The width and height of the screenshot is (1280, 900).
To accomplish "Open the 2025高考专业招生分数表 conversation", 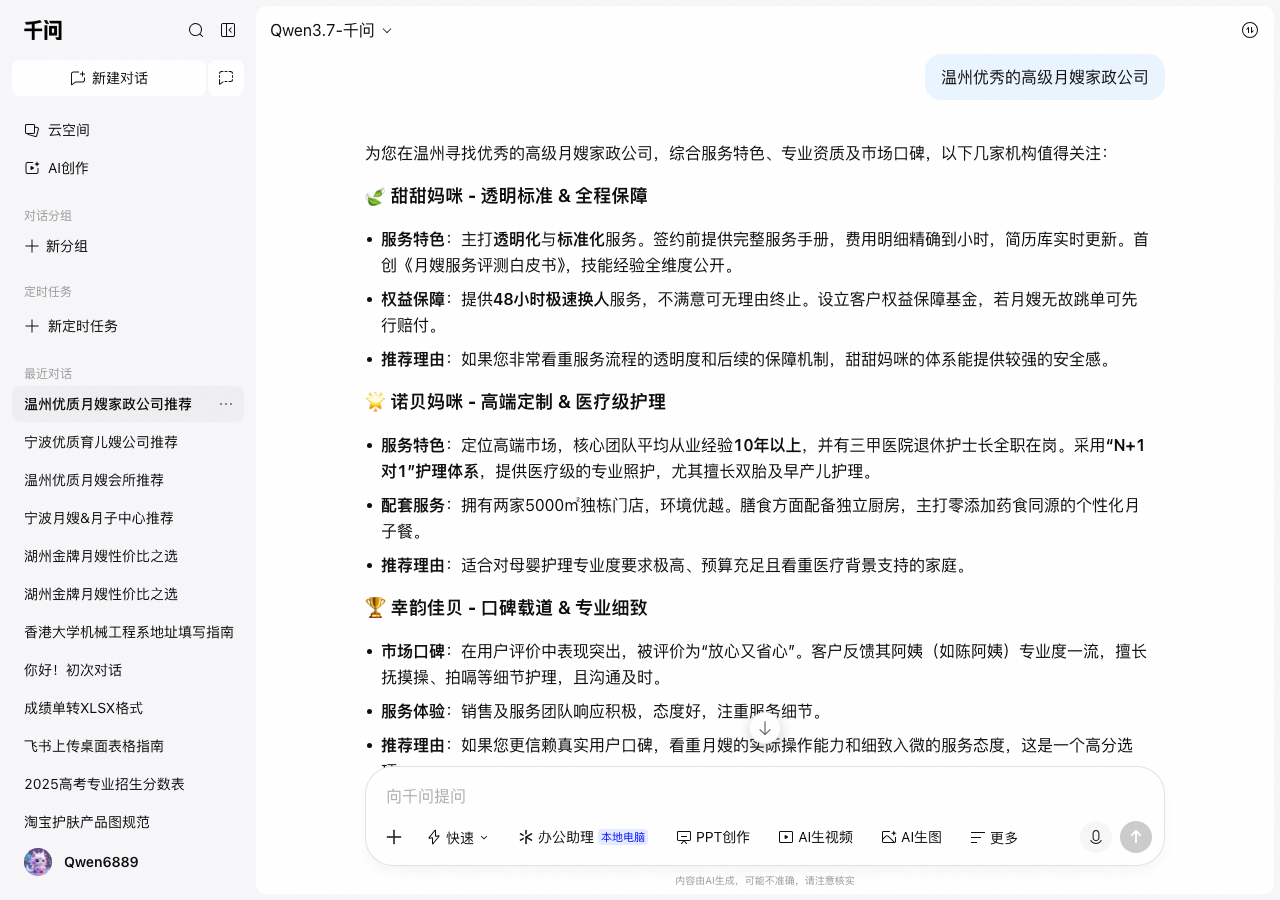I will click(128, 784).
